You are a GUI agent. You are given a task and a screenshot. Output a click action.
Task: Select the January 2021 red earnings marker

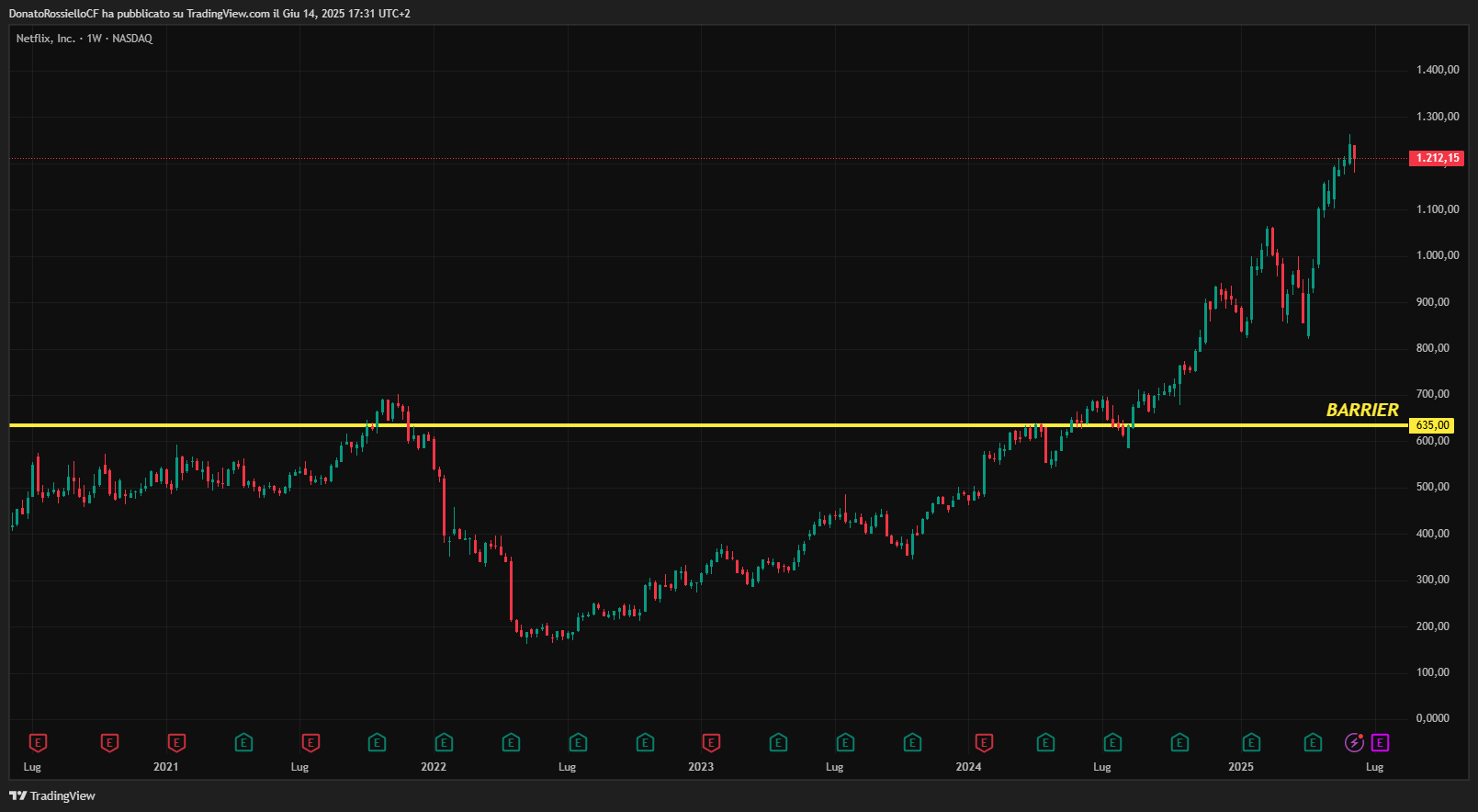click(x=176, y=742)
